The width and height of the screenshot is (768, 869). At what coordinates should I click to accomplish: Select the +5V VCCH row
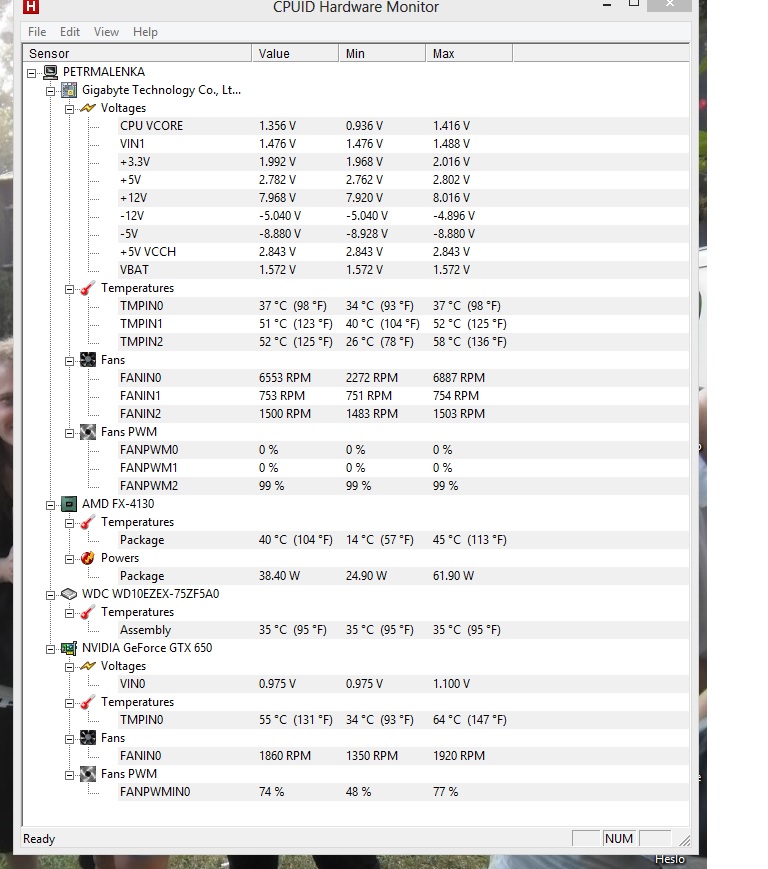403,252
